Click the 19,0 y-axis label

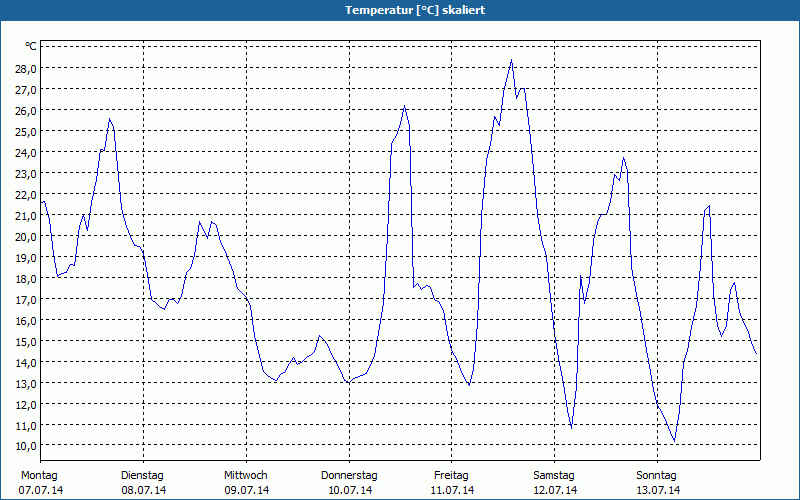pos(26,257)
